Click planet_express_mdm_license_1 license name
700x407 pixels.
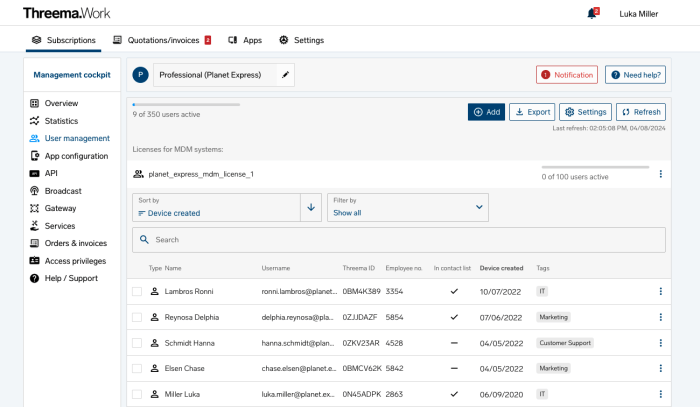tap(201, 174)
